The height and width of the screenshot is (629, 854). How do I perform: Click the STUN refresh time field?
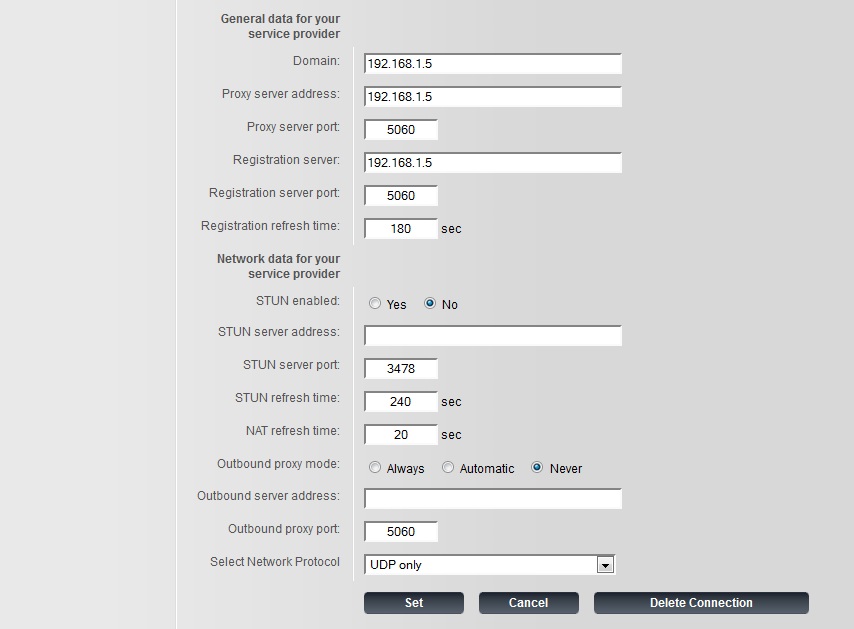(x=401, y=402)
